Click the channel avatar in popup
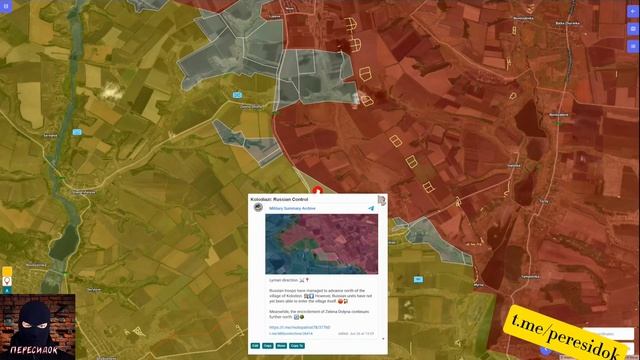 click(x=258, y=208)
